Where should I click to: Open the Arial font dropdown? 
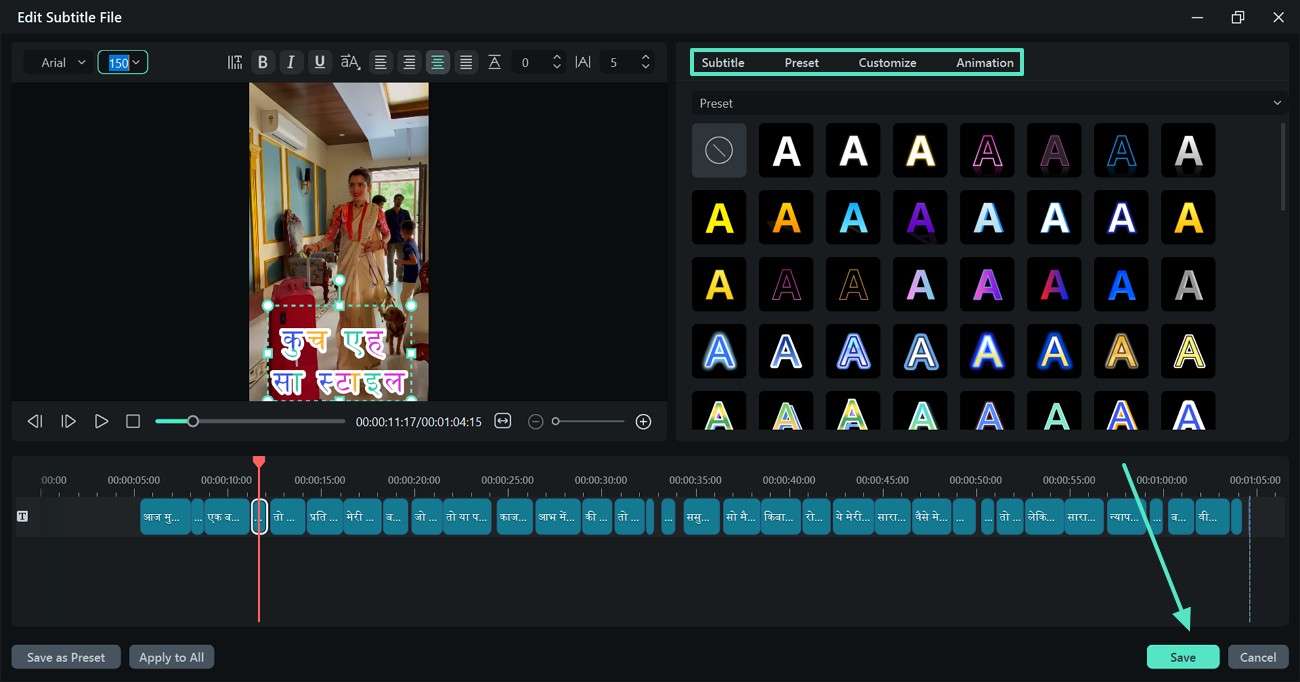pyautogui.click(x=59, y=62)
